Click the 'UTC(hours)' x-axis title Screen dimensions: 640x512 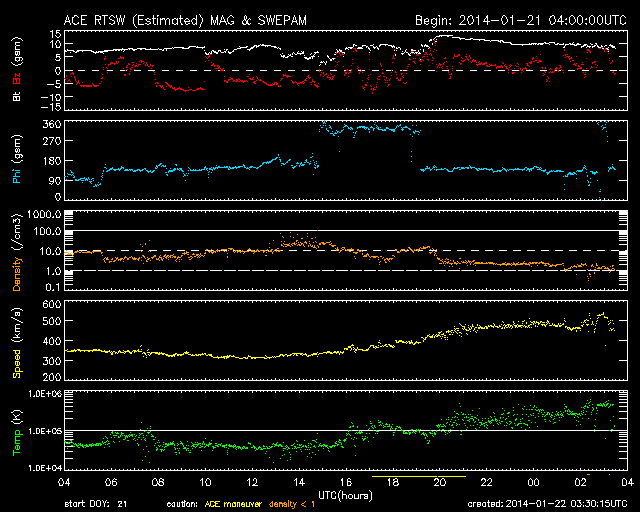[345, 496]
